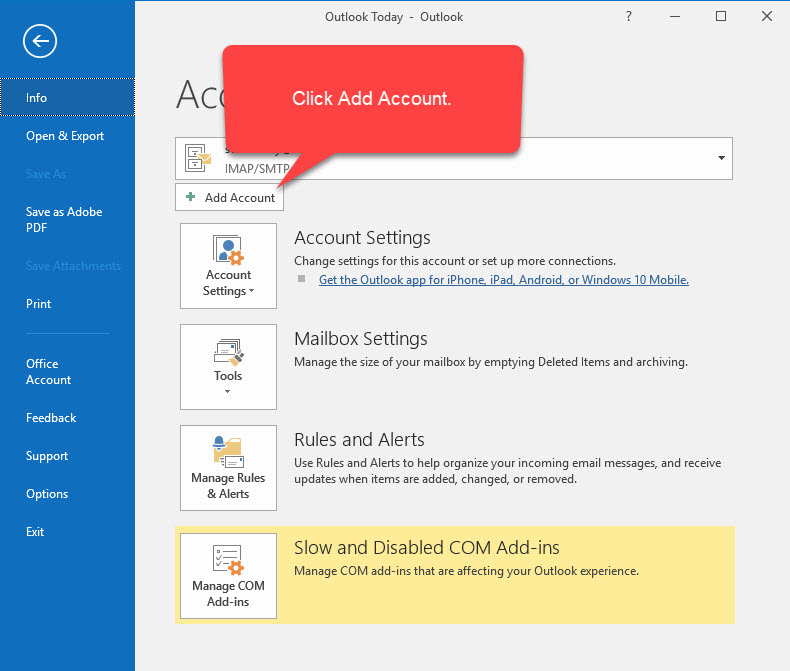
Task: Click the IMAP/SMTP account field
Action: pos(453,158)
